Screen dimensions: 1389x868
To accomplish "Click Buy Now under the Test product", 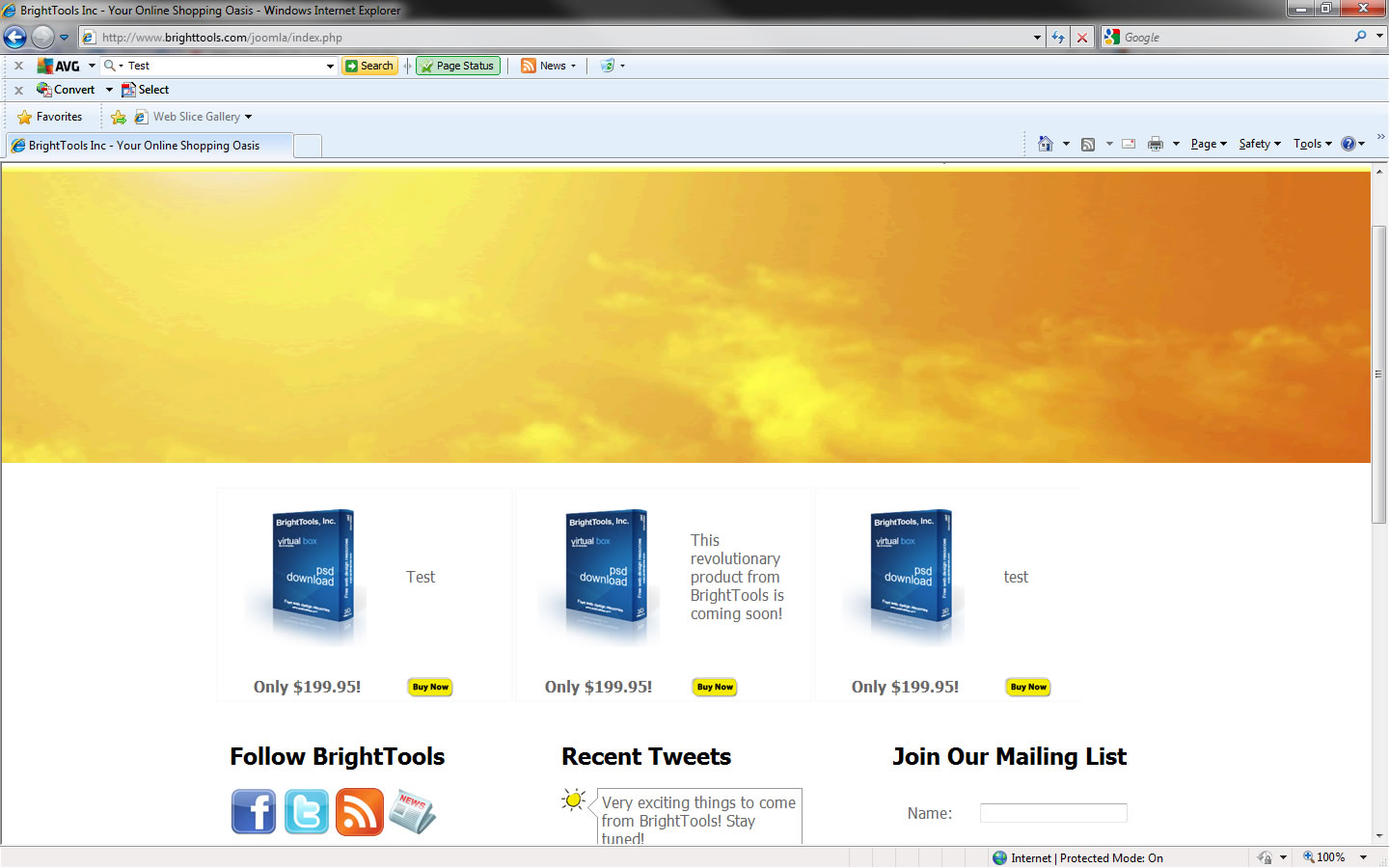I will [x=430, y=687].
